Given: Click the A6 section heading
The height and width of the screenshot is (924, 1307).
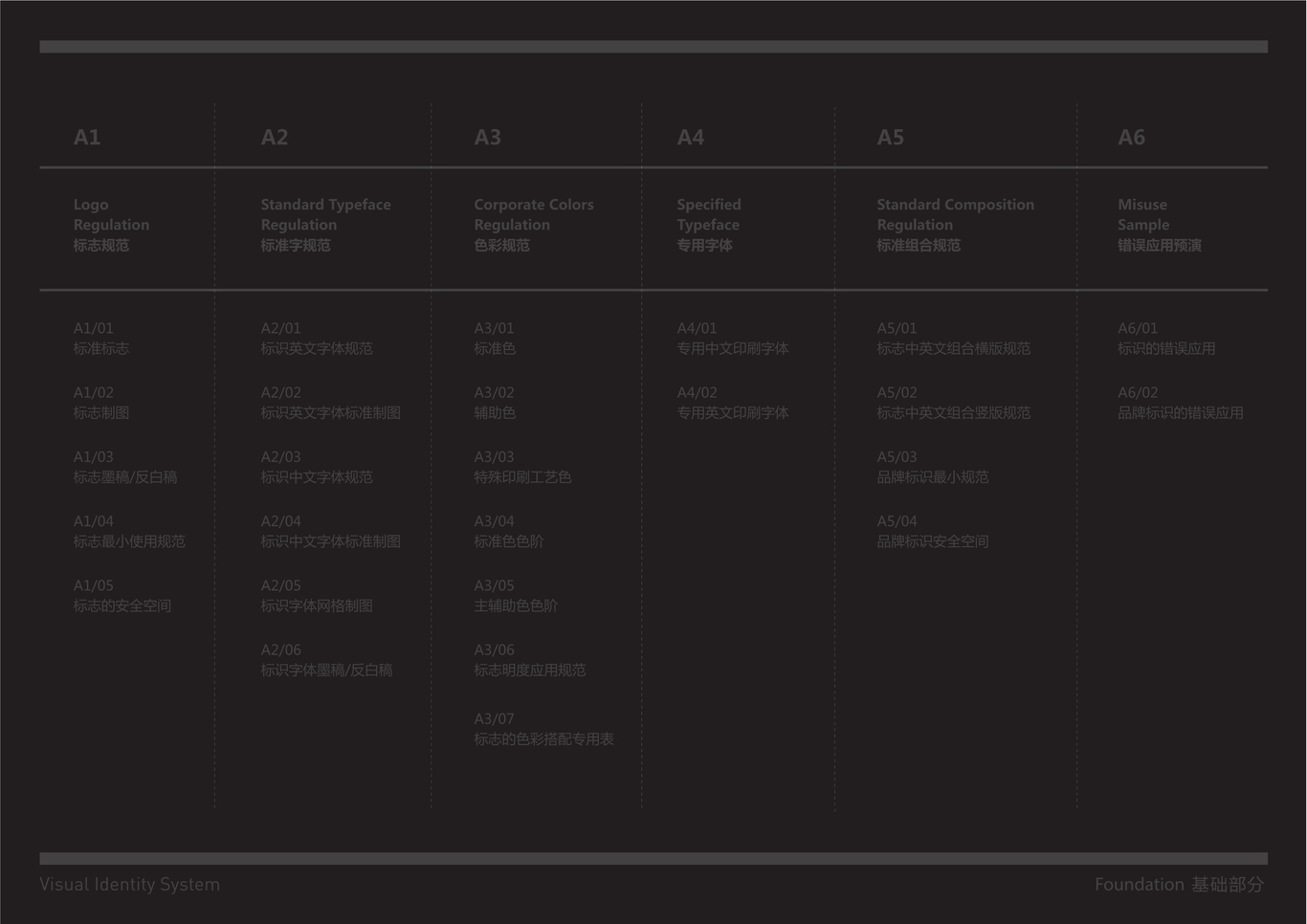Looking at the screenshot, I should coord(1132,137).
